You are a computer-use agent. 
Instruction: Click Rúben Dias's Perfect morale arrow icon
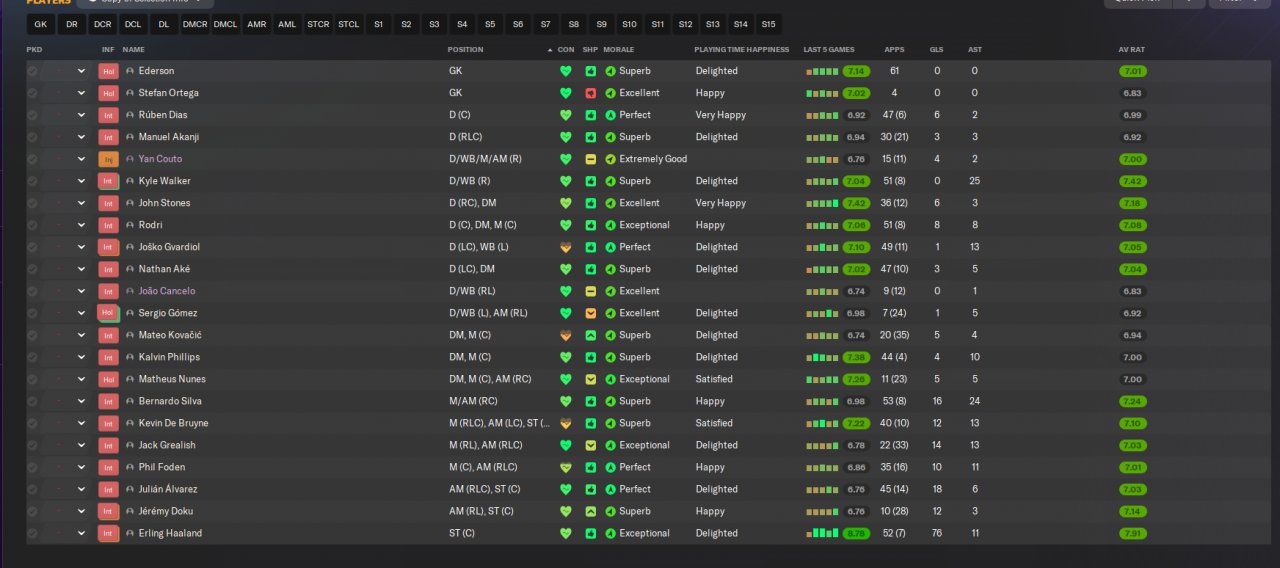point(610,115)
